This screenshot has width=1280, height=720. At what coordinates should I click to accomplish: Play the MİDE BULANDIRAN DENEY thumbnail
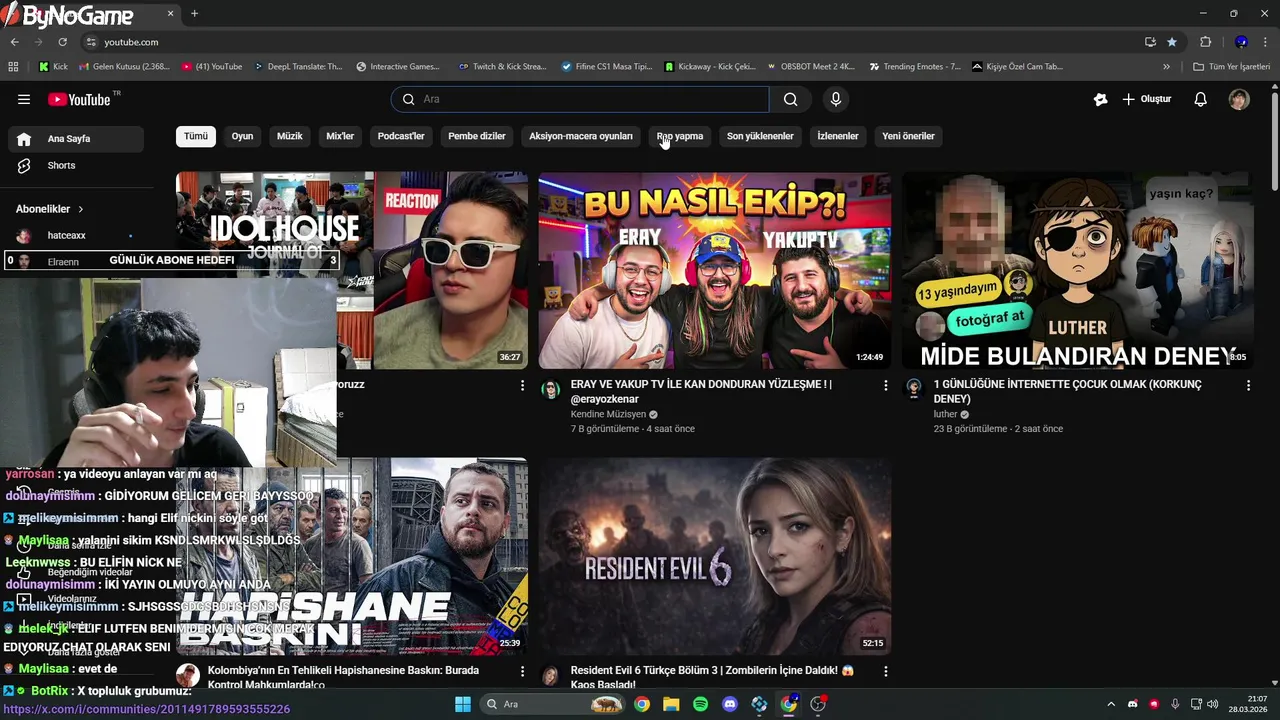click(1078, 270)
